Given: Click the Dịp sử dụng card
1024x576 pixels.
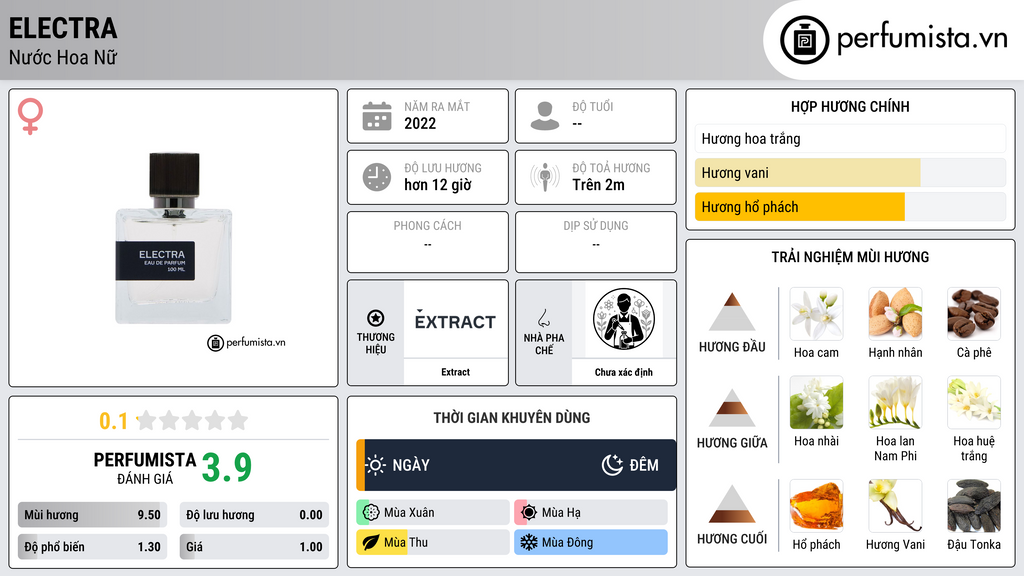Looking at the screenshot, I should (x=596, y=242).
